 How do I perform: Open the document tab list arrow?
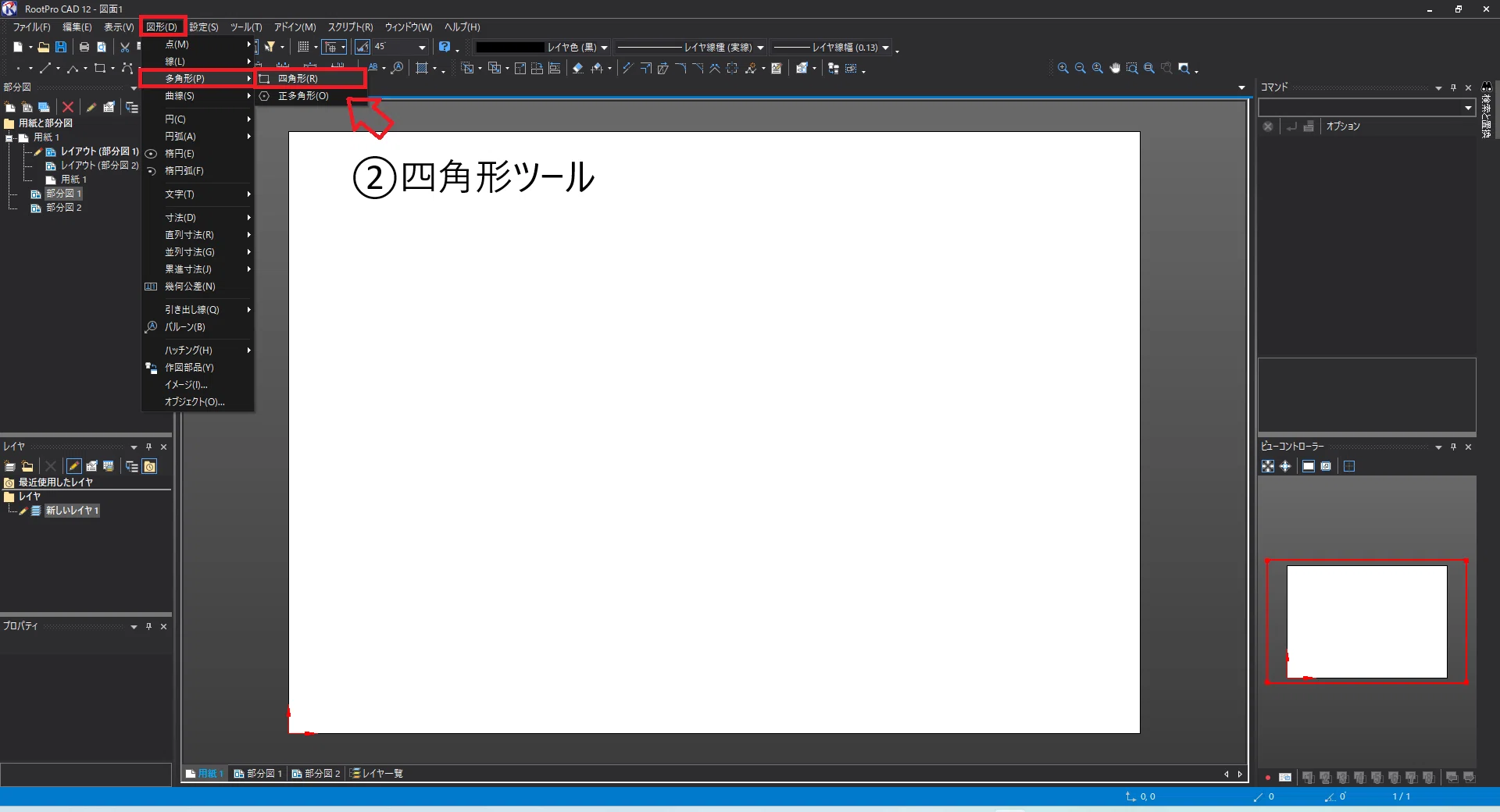tap(1241, 87)
